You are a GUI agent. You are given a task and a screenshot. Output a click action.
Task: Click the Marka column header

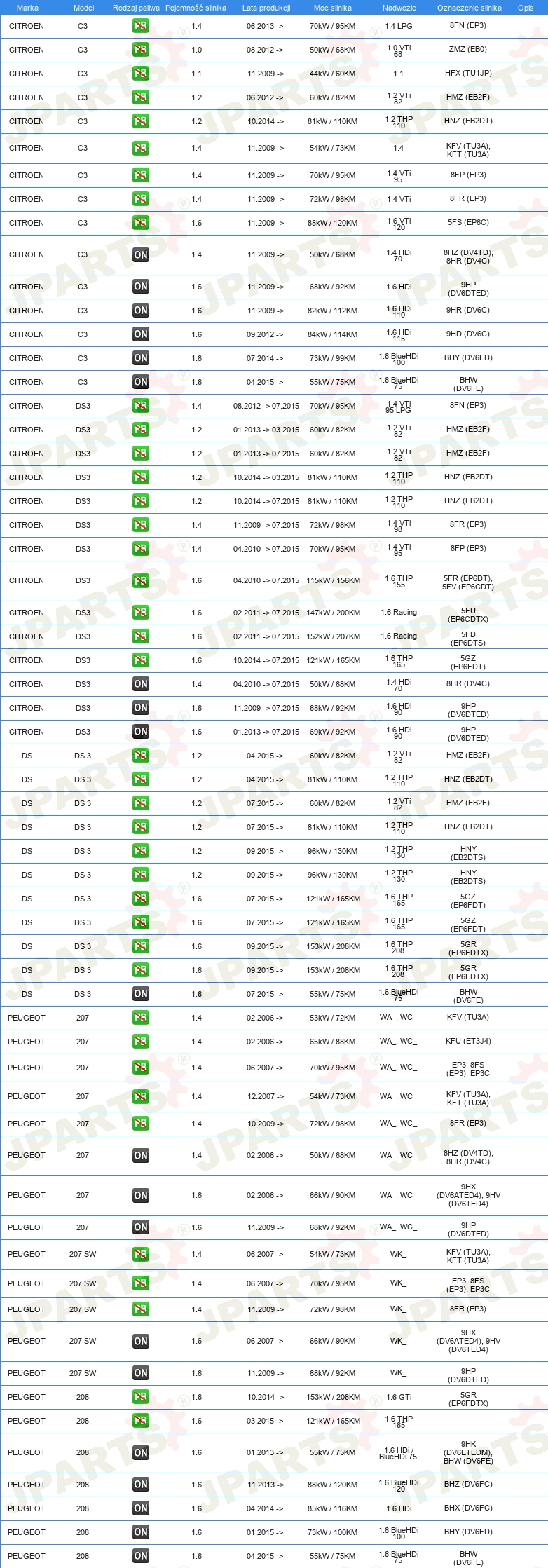[x=27, y=8]
